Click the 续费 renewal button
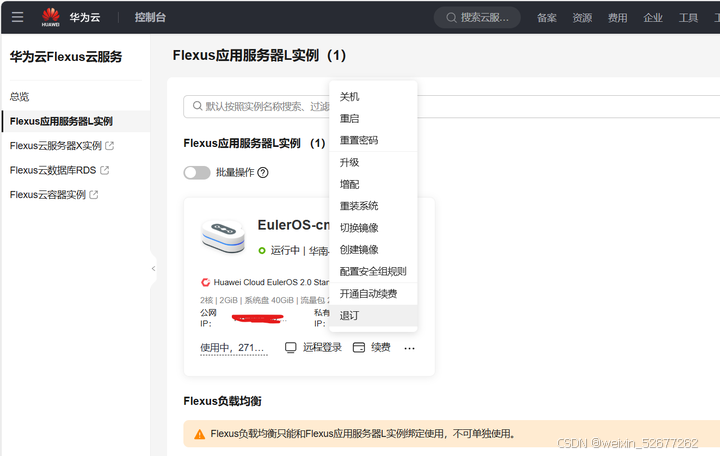 [x=380, y=347]
